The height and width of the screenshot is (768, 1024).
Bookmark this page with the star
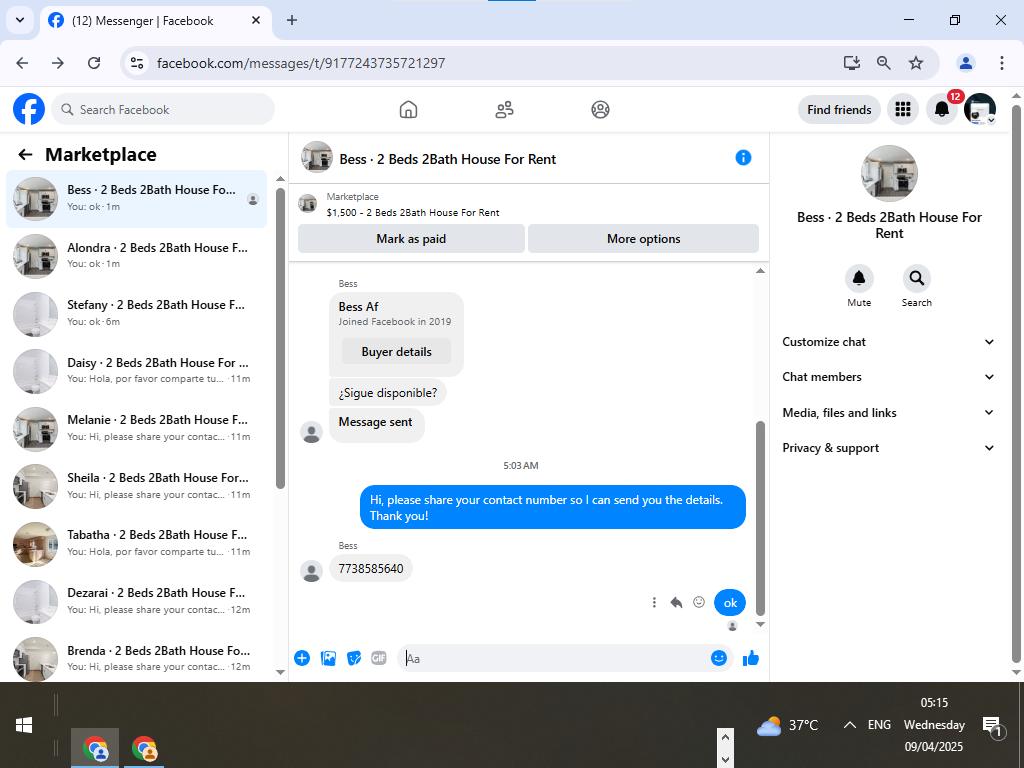tap(916, 63)
